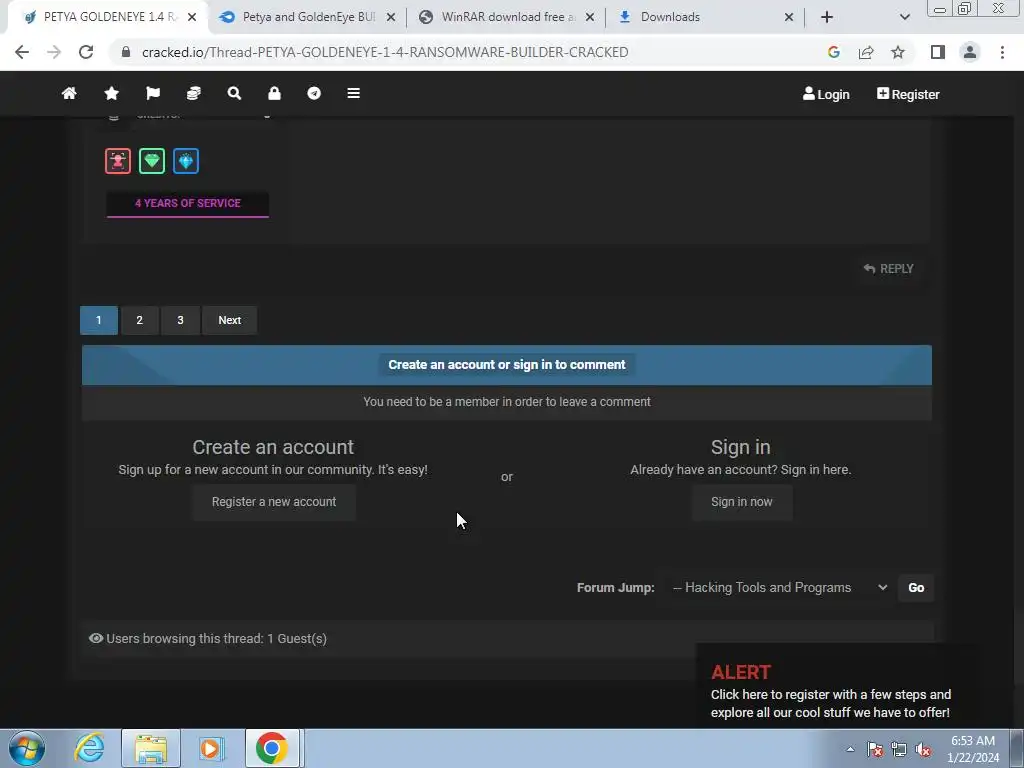Reload the page with refresh icon
Image resolution: width=1024 pixels, height=768 pixels.
[x=86, y=52]
